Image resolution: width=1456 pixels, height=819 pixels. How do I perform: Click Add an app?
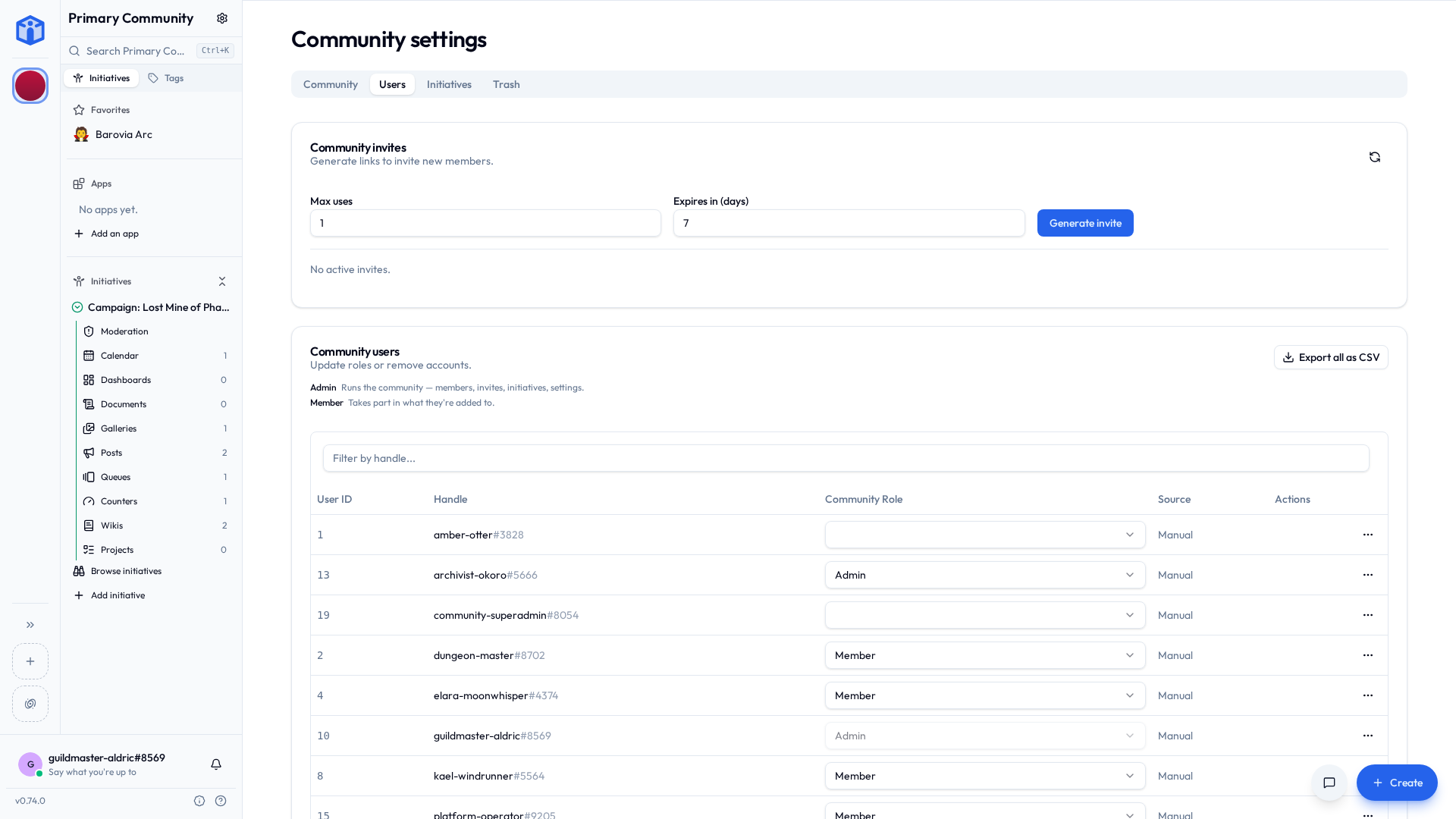[x=107, y=234]
